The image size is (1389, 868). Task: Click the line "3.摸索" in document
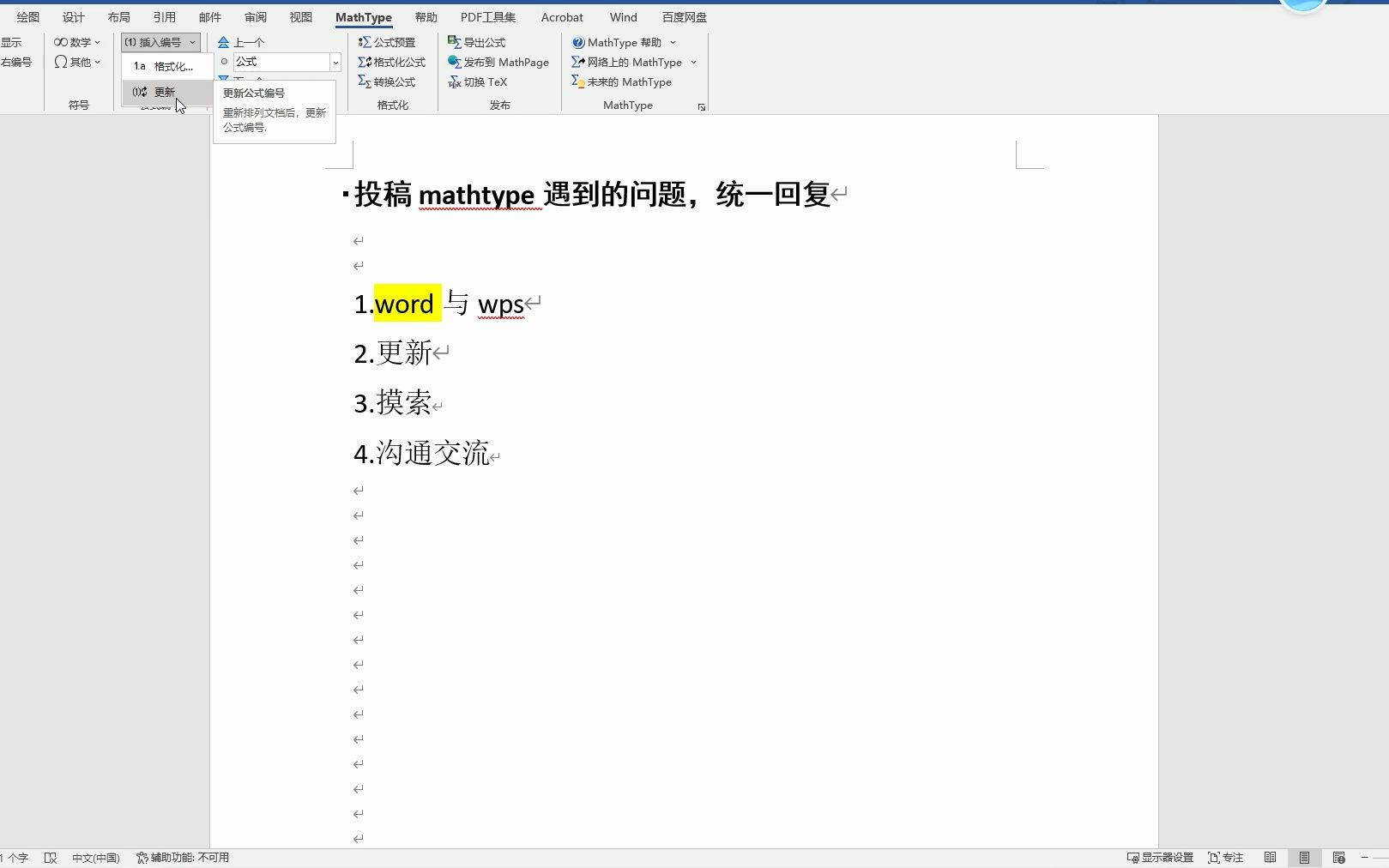pyautogui.click(x=393, y=402)
